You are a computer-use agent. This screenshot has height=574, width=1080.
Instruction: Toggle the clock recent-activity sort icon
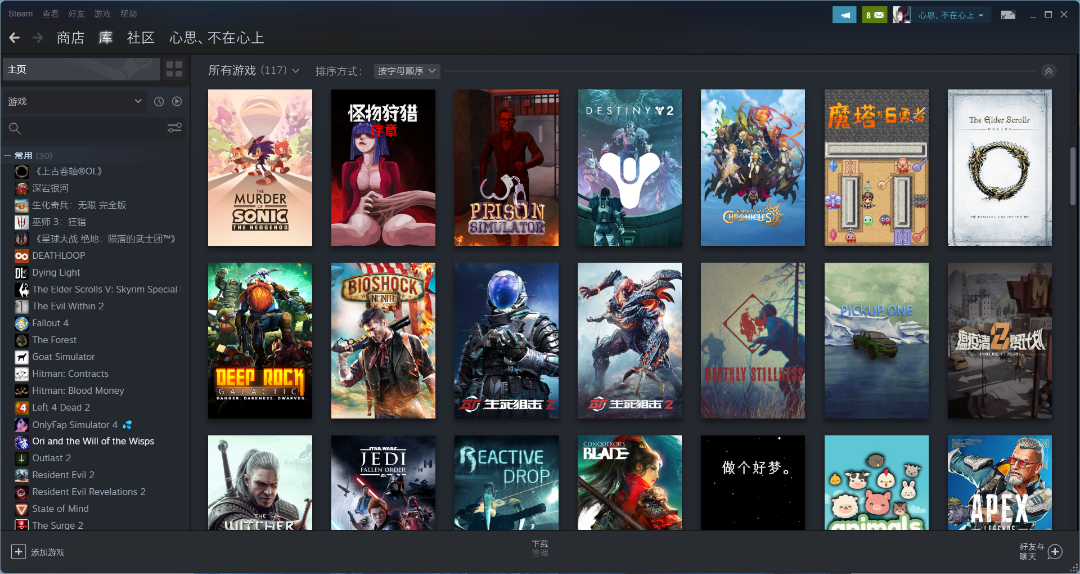pos(159,101)
